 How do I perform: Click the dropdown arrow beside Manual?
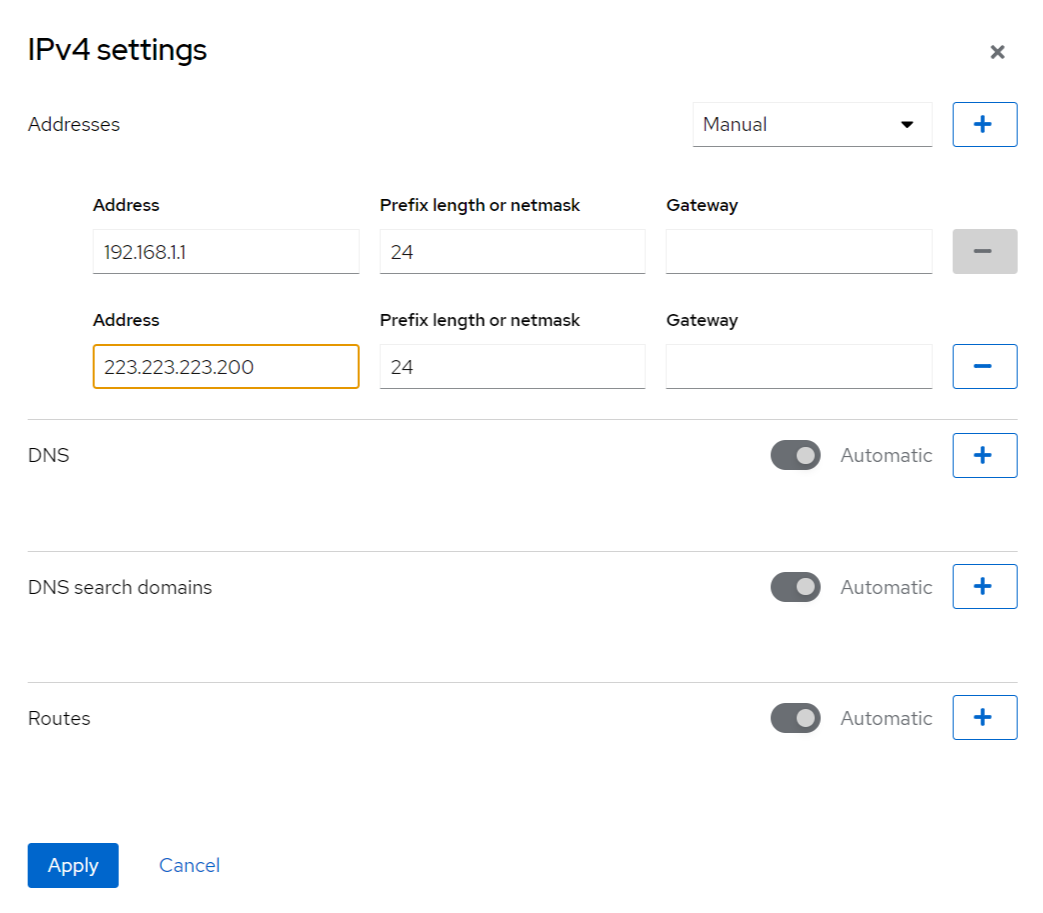[x=907, y=125]
